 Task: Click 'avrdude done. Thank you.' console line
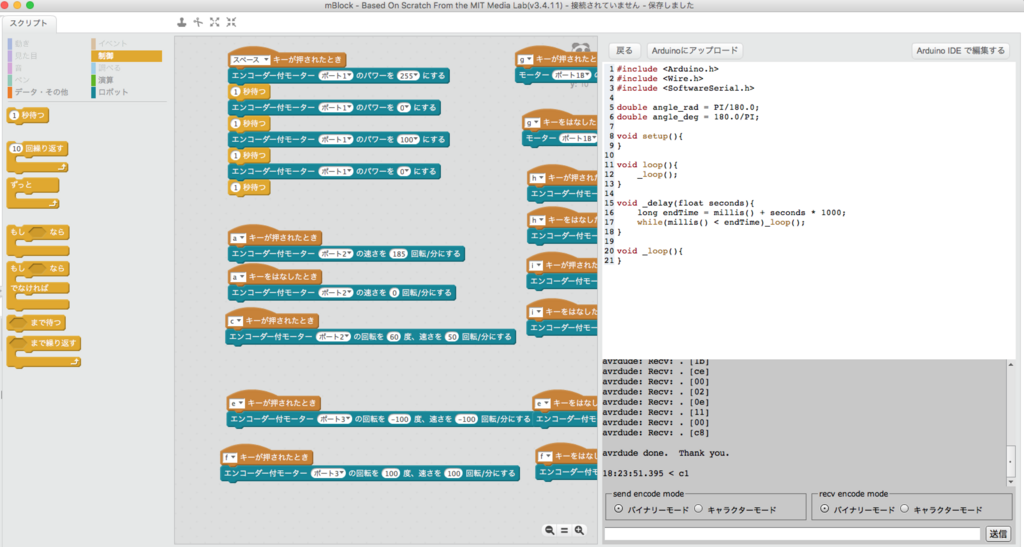tap(665, 453)
